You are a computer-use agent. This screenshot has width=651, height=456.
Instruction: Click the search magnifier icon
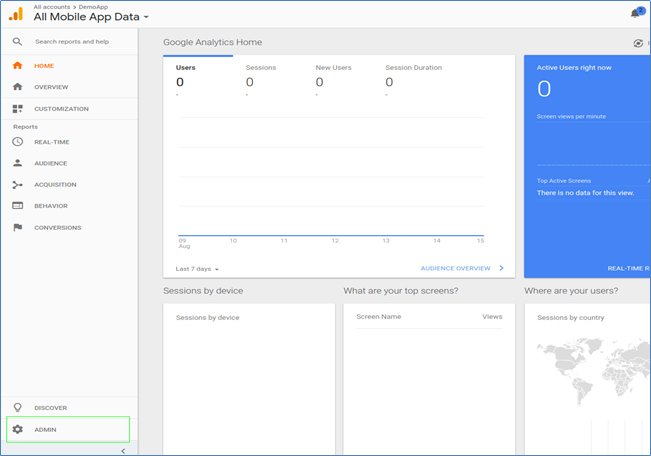(17, 42)
